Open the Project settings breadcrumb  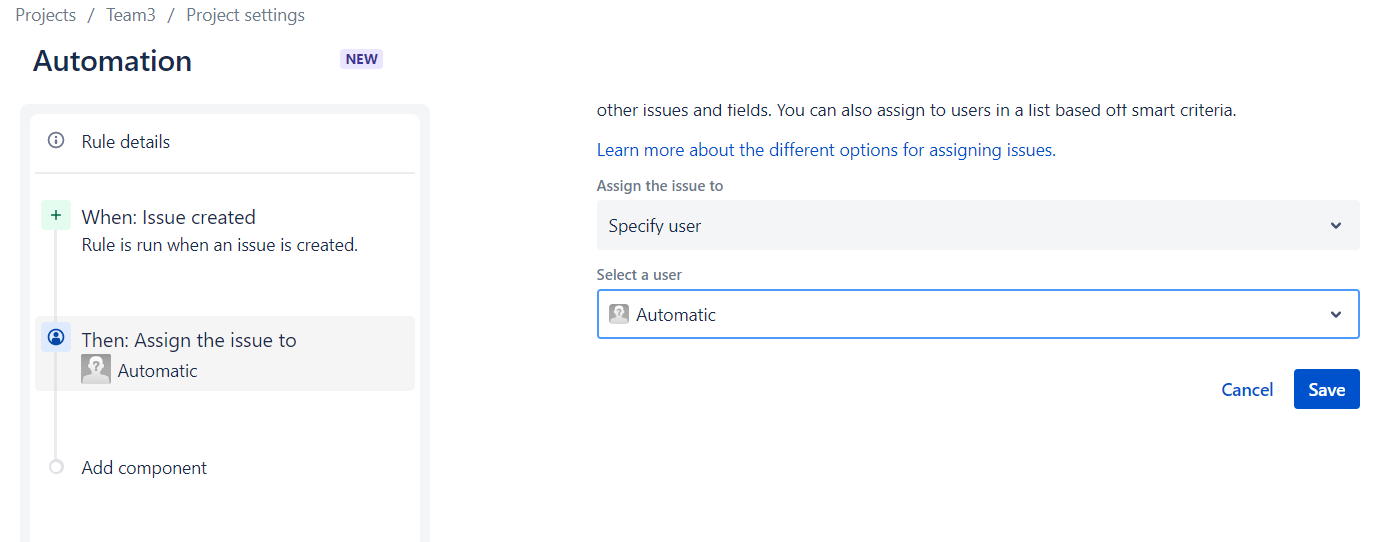tap(246, 15)
